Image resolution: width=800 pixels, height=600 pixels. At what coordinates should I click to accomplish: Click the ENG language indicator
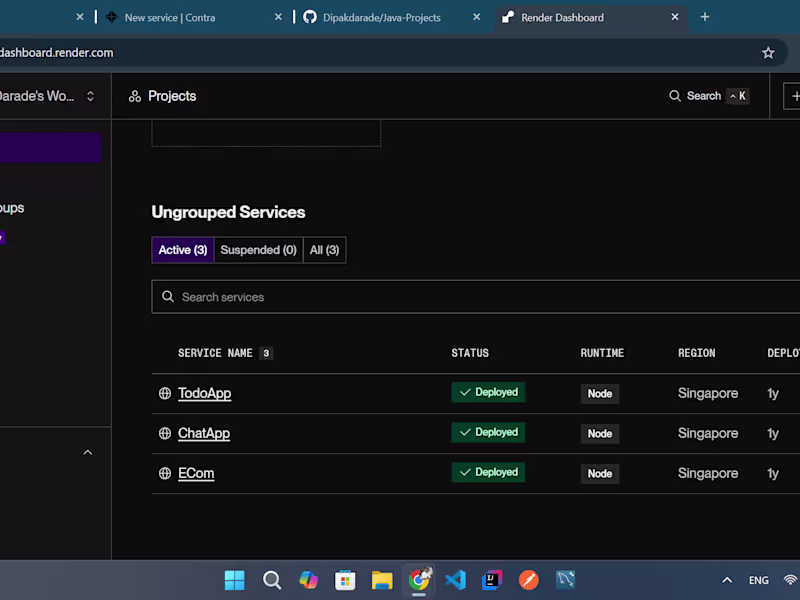pyautogui.click(x=759, y=580)
